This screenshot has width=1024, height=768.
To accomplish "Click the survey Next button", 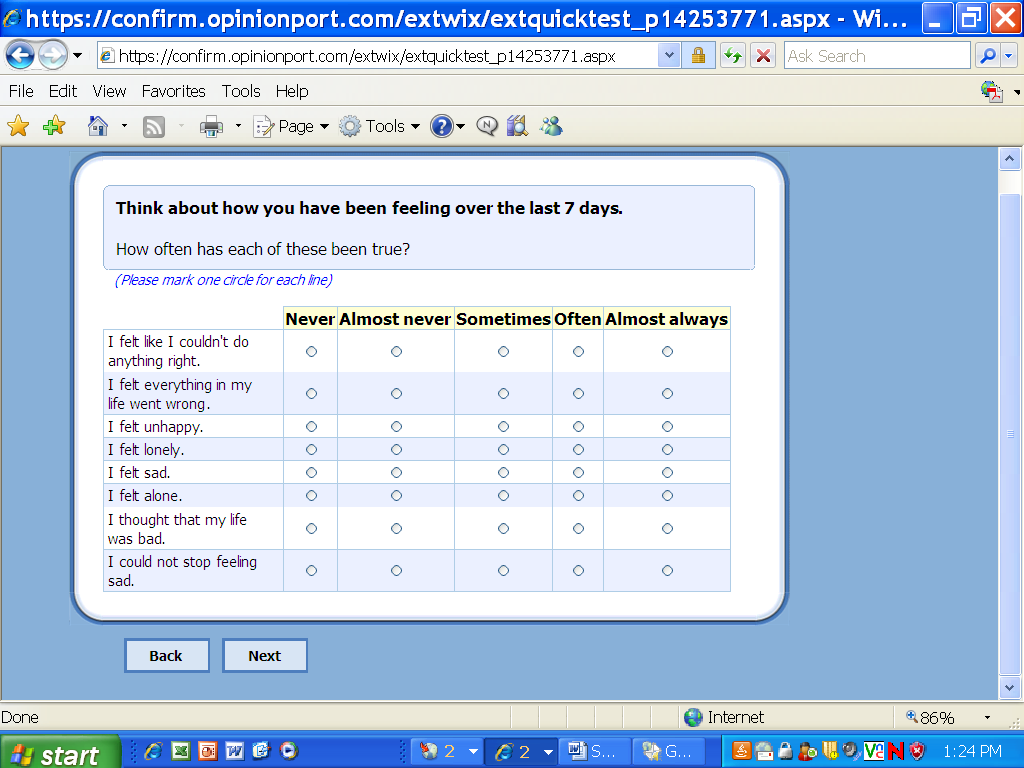I will click(x=264, y=656).
